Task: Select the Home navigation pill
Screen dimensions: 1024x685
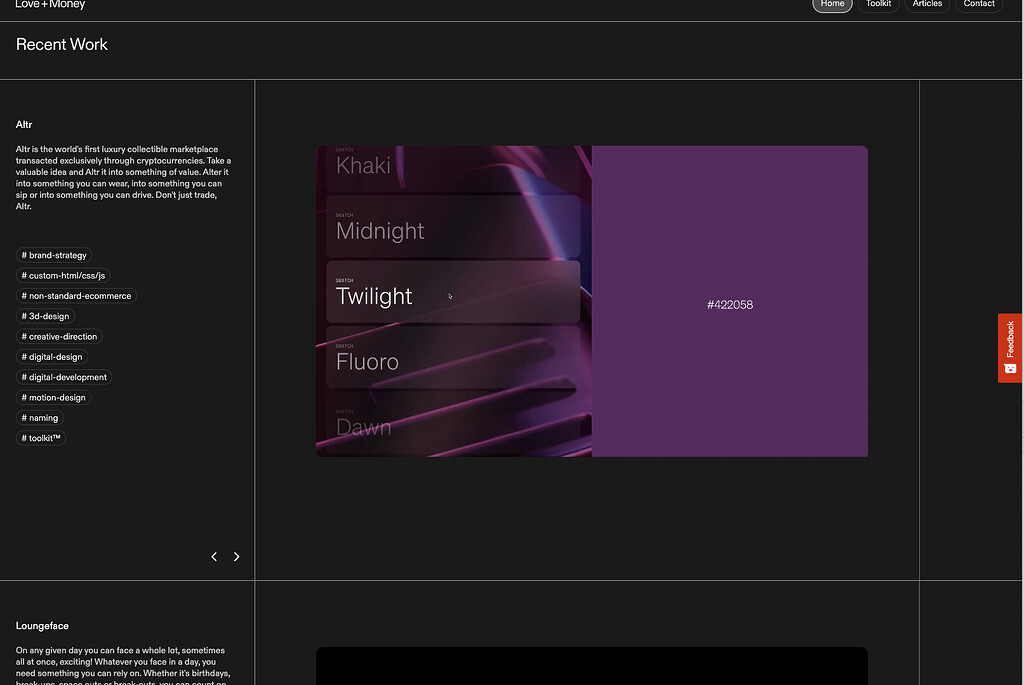Action: [832, 4]
